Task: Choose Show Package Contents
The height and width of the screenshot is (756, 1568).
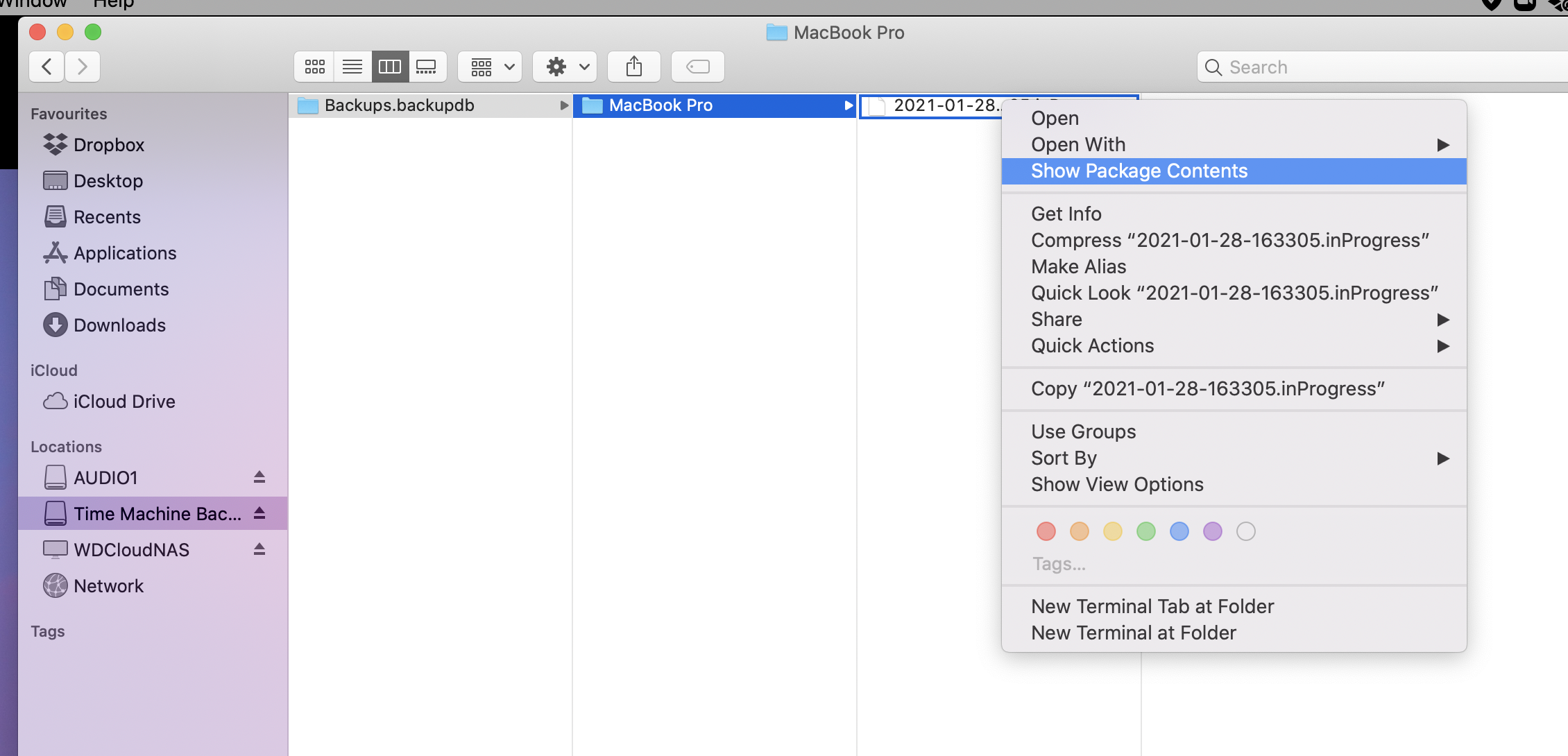Action: [x=1139, y=171]
